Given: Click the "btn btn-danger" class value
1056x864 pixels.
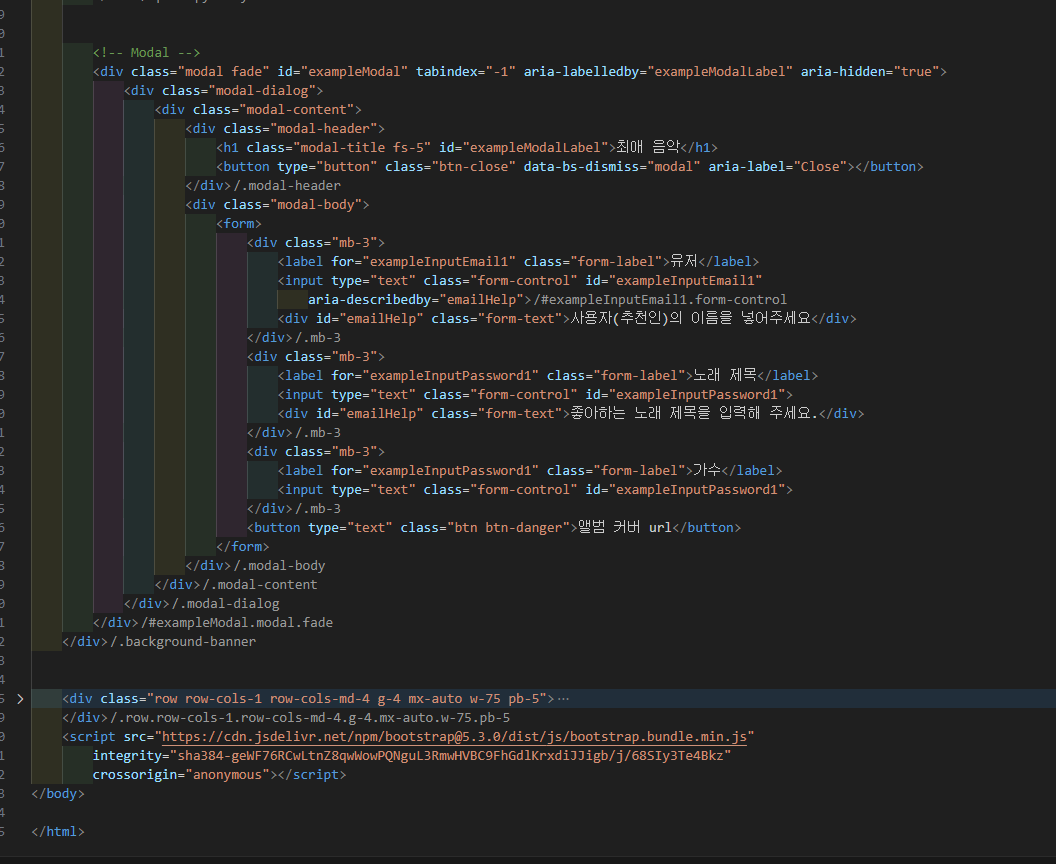Looking at the screenshot, I should pyautogui.click(x=508, y=528).
